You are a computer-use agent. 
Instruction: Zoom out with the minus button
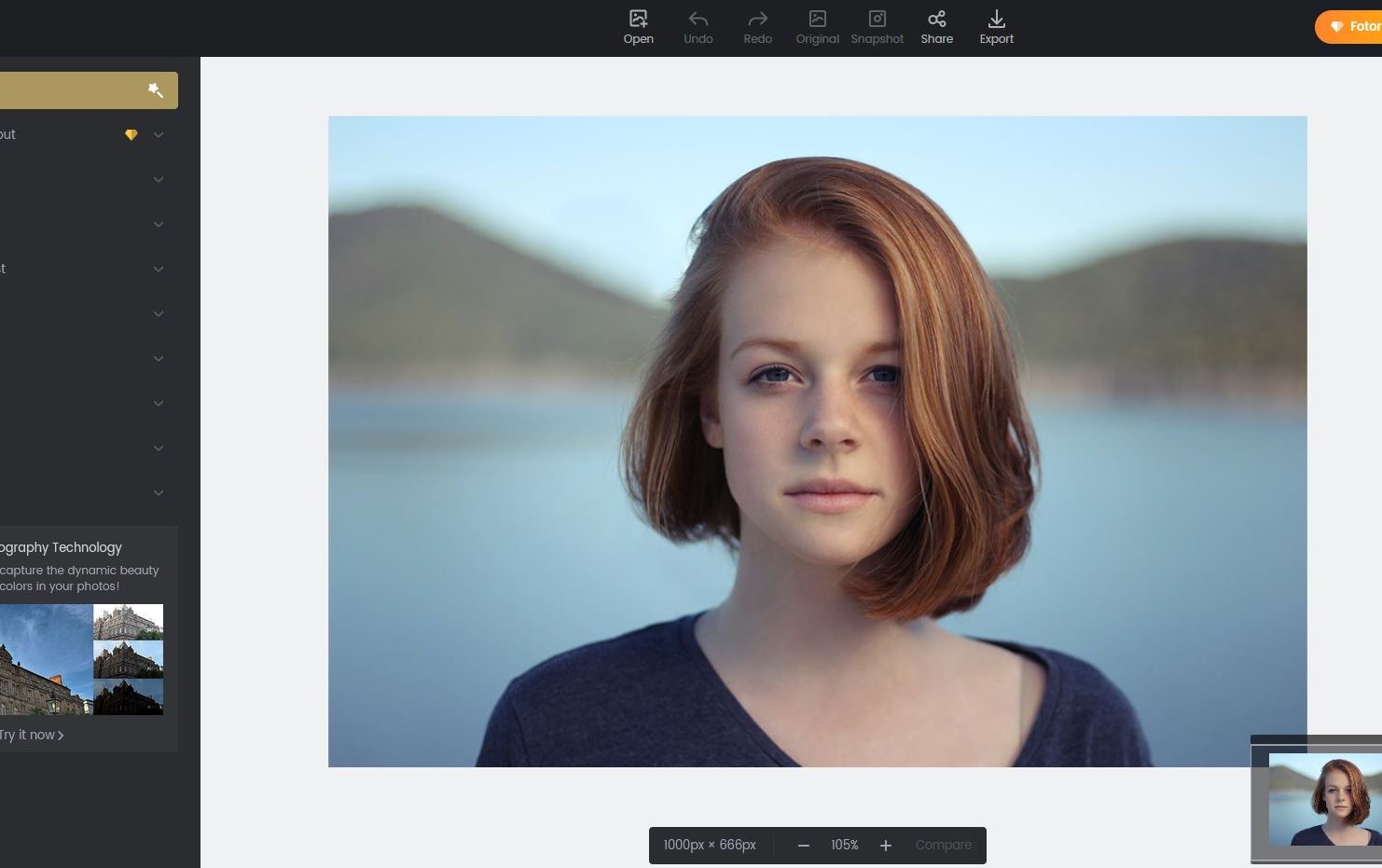804,846
